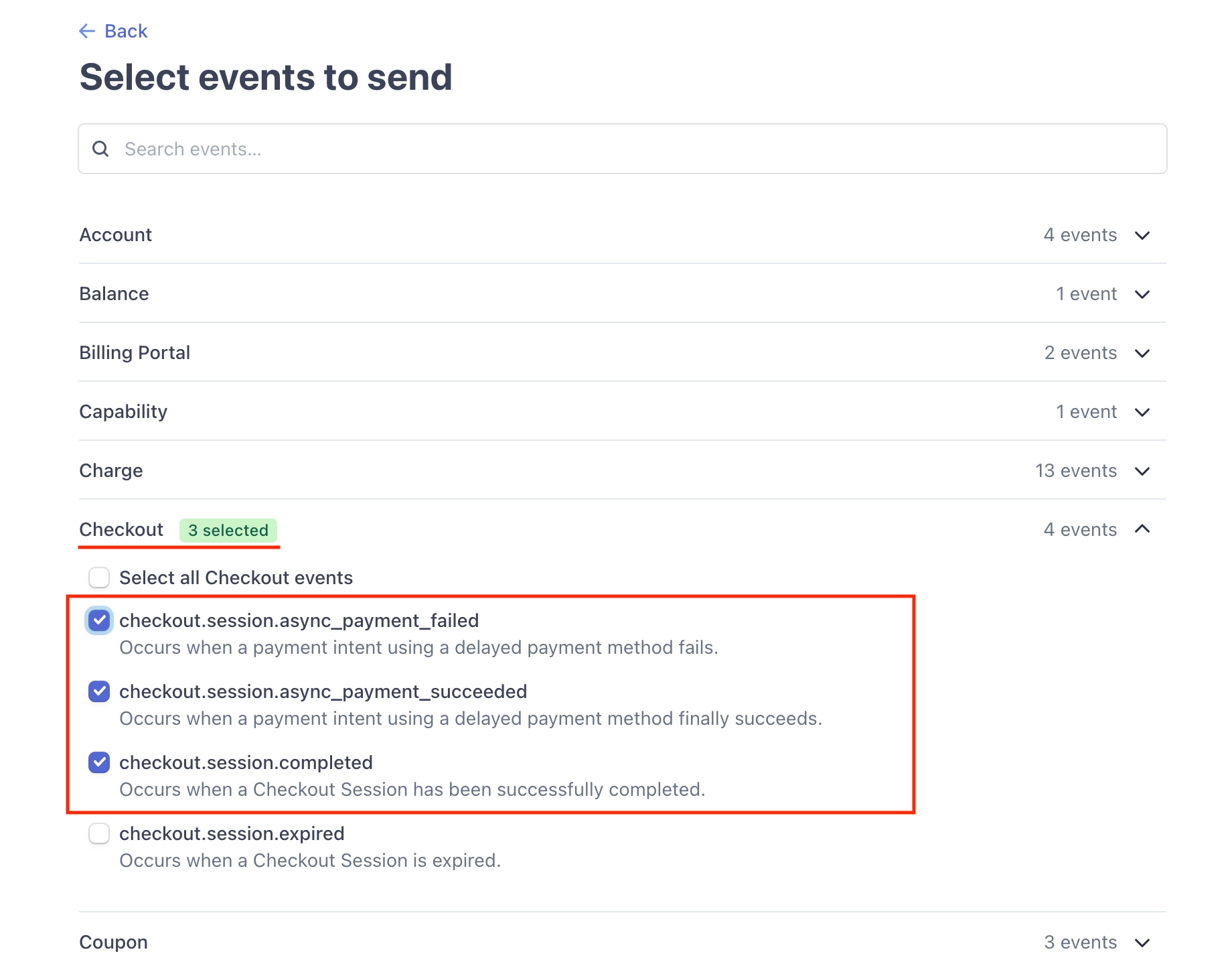Click the search magnifier icon
This screenshot has width=1232, height=970.
click(x=100, y=149)
